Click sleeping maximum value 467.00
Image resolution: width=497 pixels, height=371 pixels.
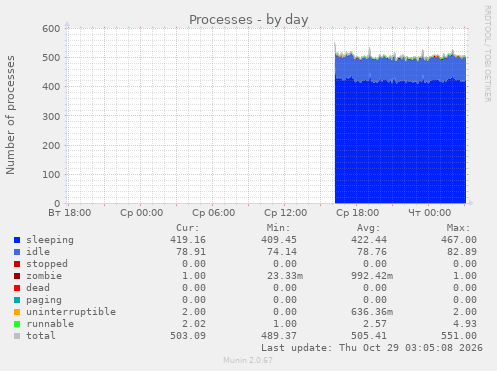tap(459, 240)
